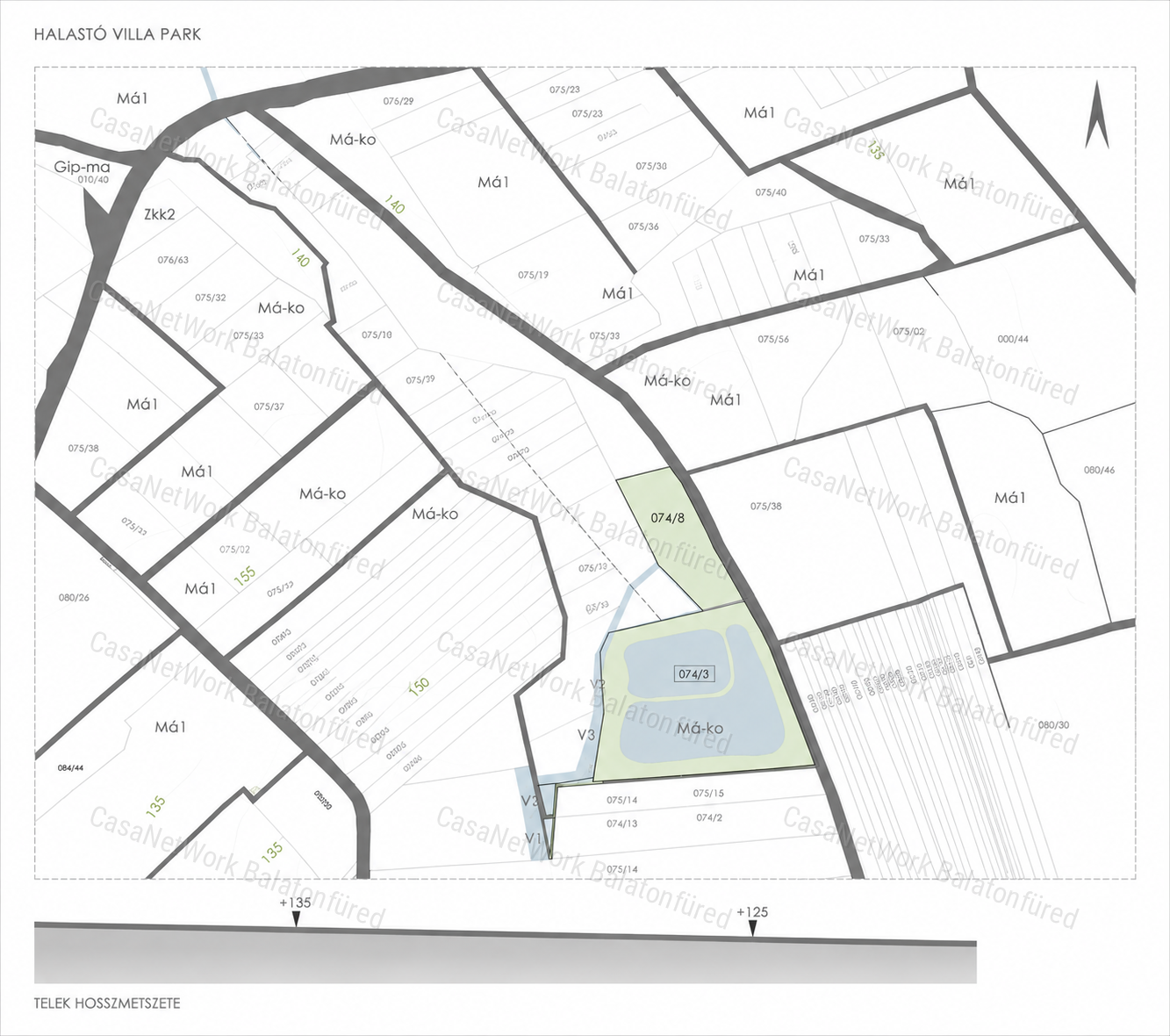
Task: Click the green 074/8 parcel
Action: (674, 536)
